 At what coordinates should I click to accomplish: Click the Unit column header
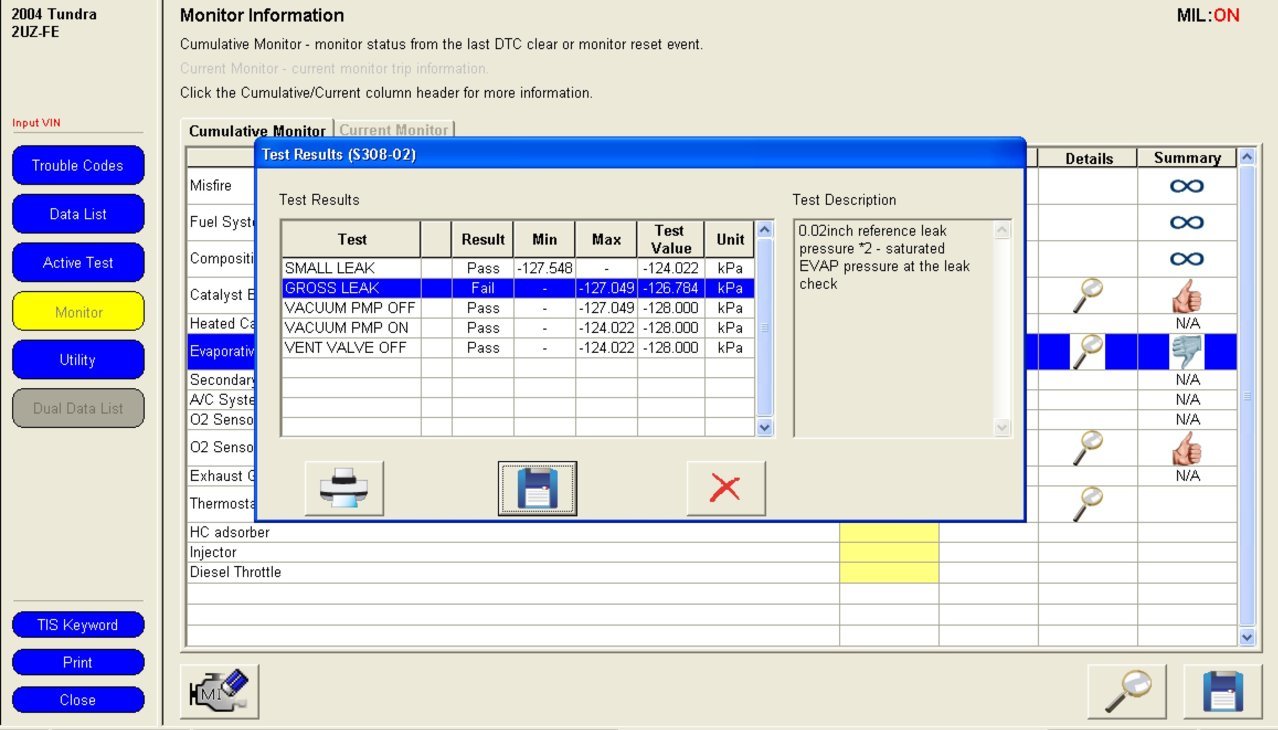click(x=730, y=239)
